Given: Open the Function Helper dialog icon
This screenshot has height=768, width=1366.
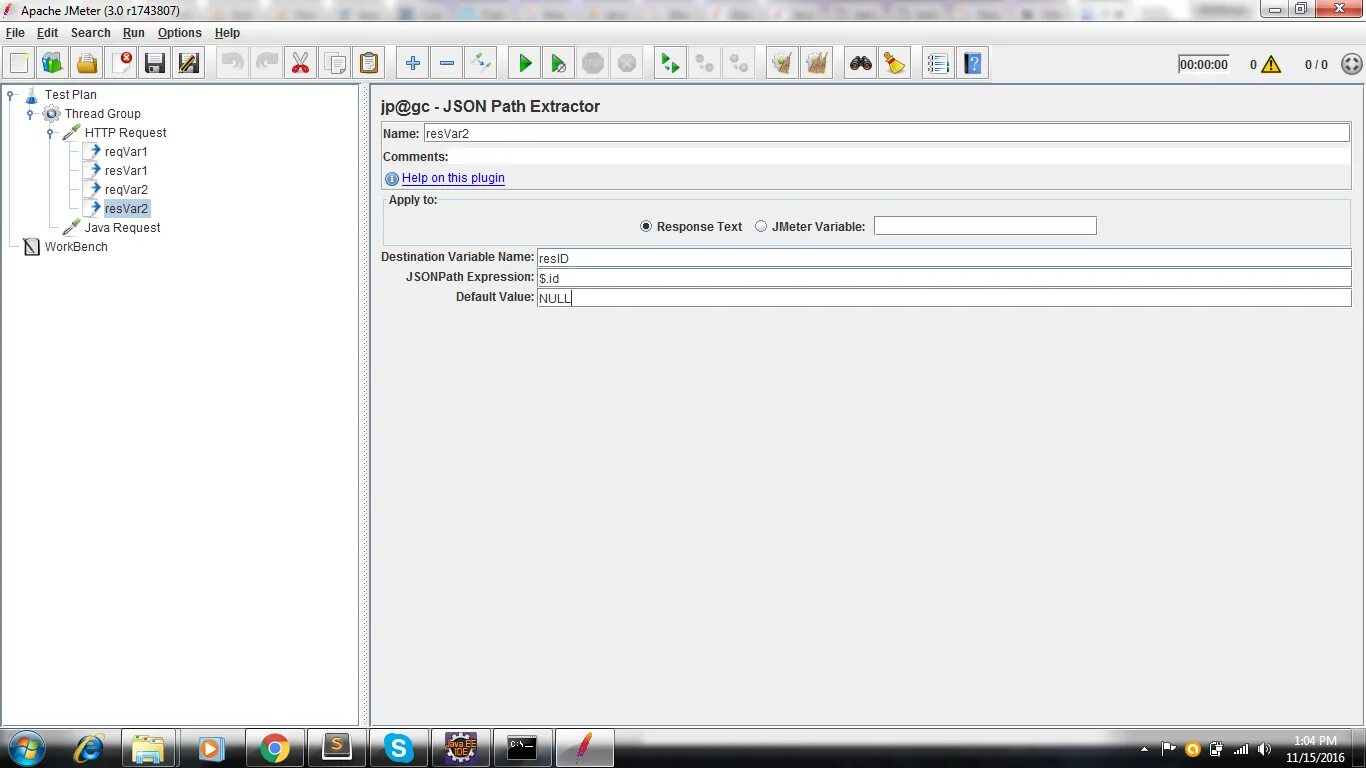Looking at the screenshot, I should click(x=939, y=64).
